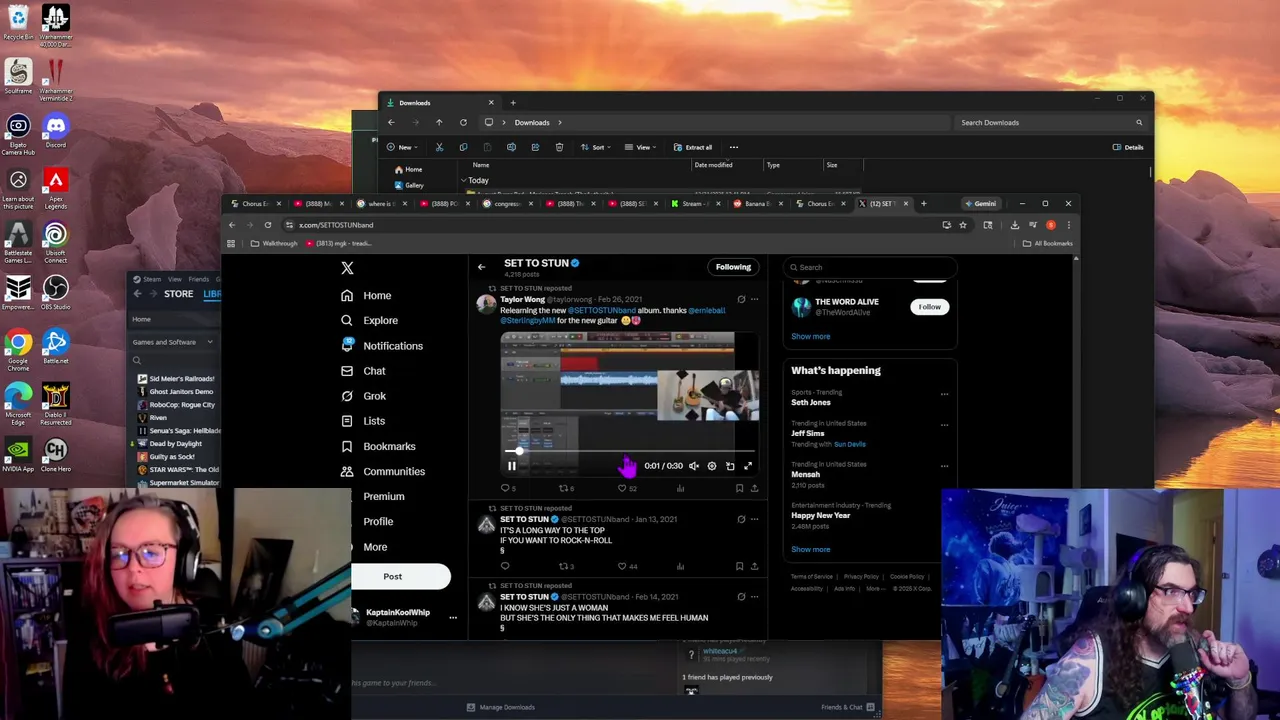Viewport: 1280px width, 720px height.
Task: Unmute the video's volume icon
Action: [x=693, y=466]
